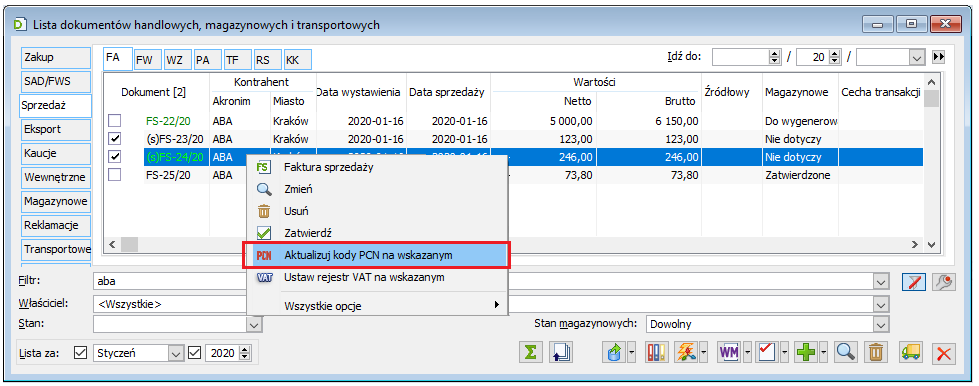Screen dimensions: 979x386
Task: Open the Filtr dropdown arrow
Action: (880, 282)
